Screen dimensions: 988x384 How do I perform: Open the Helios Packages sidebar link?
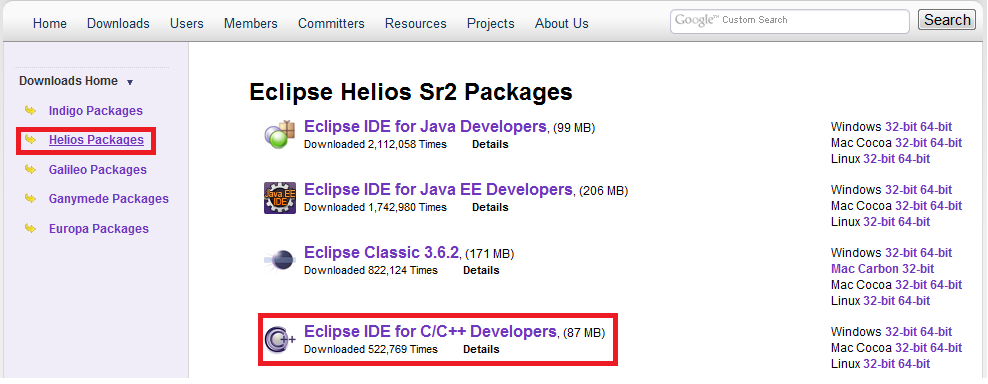(96, 140)
